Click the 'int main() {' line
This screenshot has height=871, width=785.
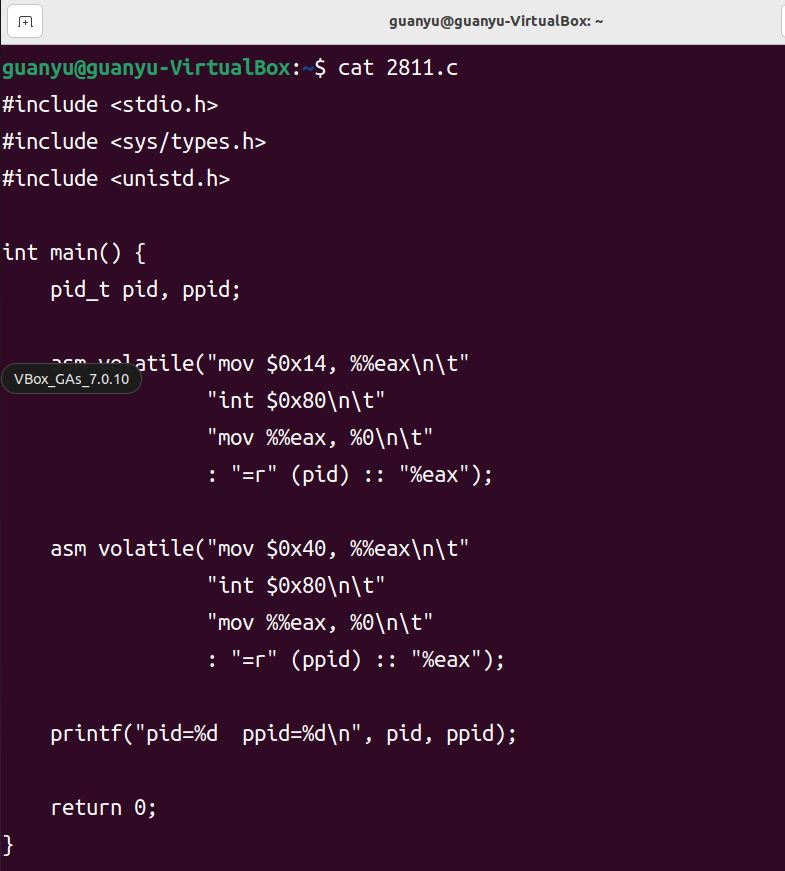(x=74, y=253)
